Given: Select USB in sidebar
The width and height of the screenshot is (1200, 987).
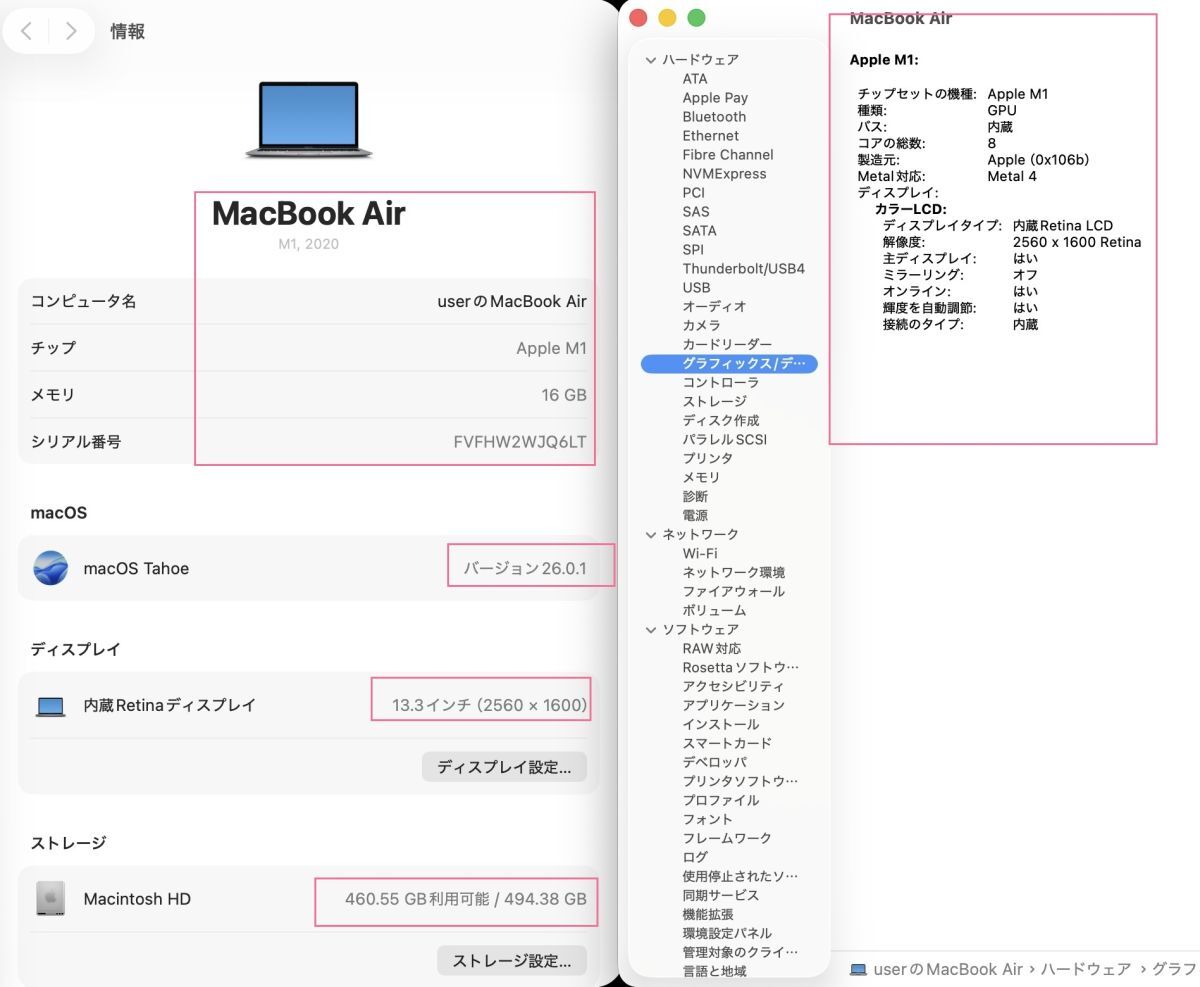Looking at the screenshot, I should click(696, 288).
